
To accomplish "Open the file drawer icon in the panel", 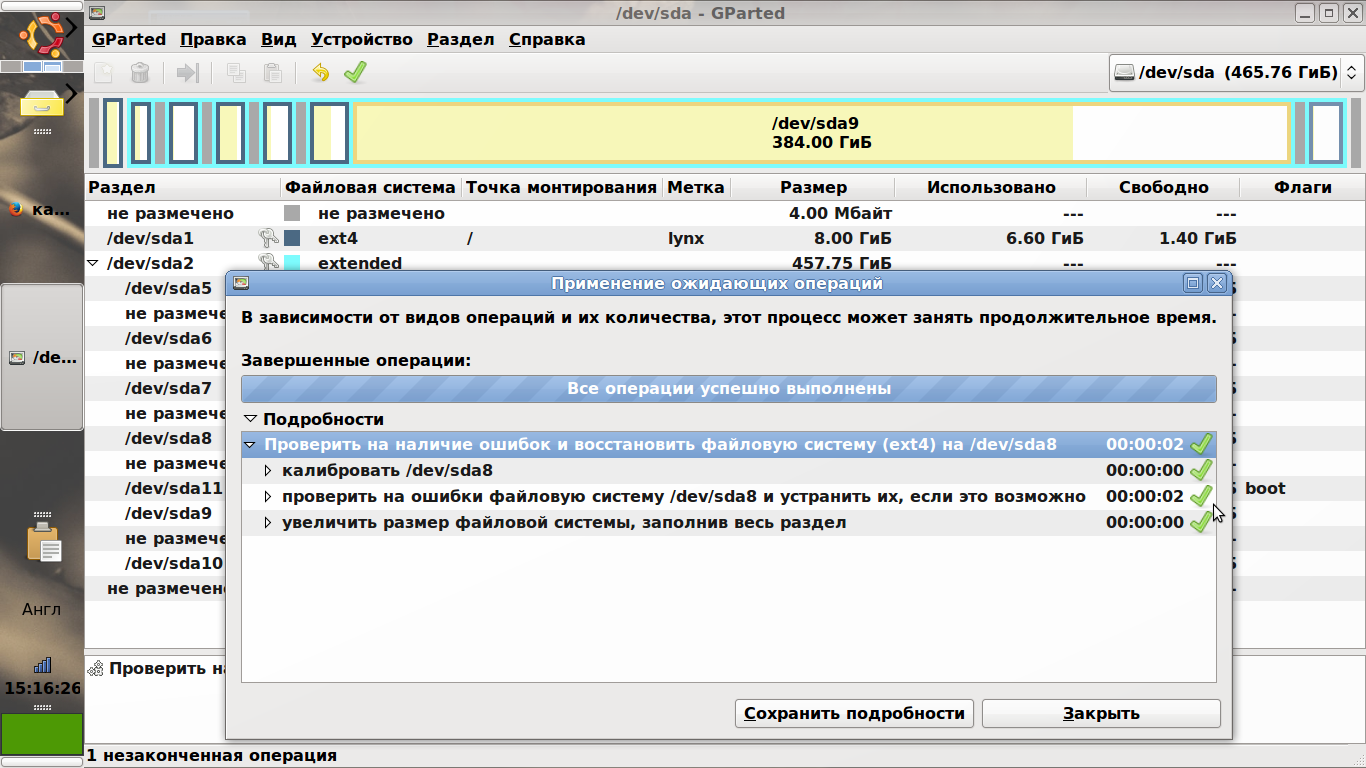I will coord(42,102).
